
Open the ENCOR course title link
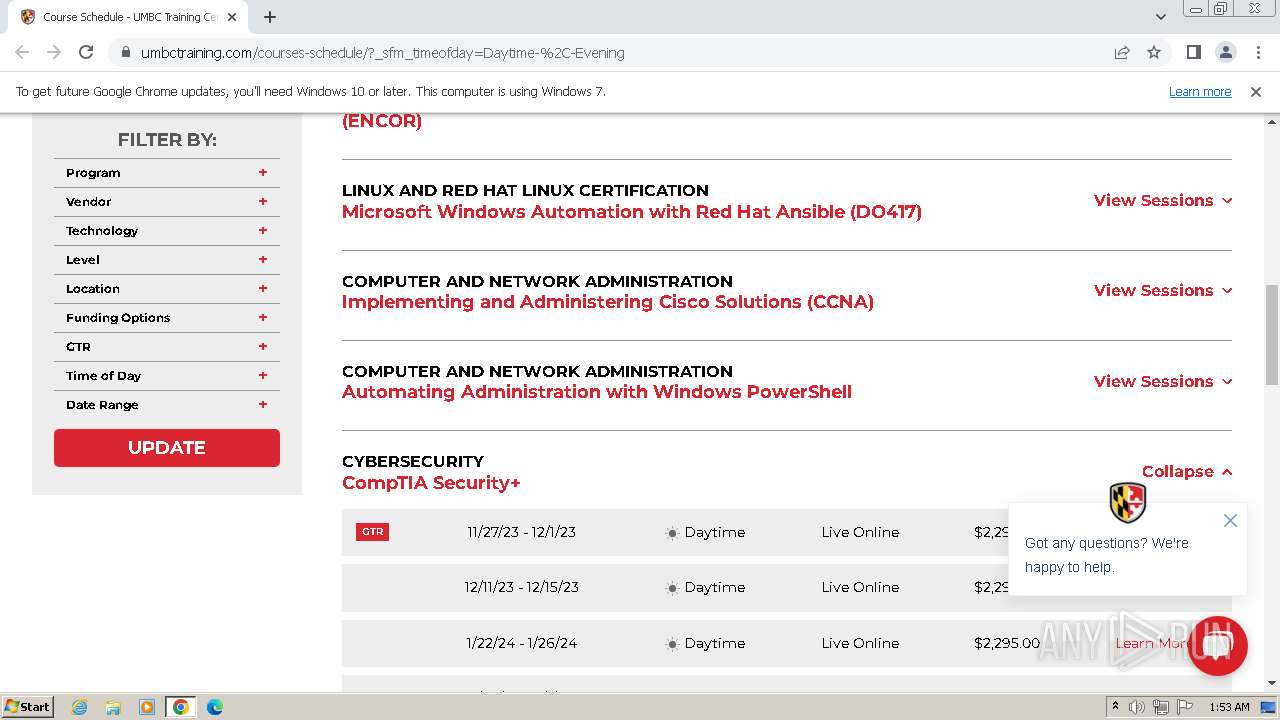pyautogui.click(x=382, y=121)
